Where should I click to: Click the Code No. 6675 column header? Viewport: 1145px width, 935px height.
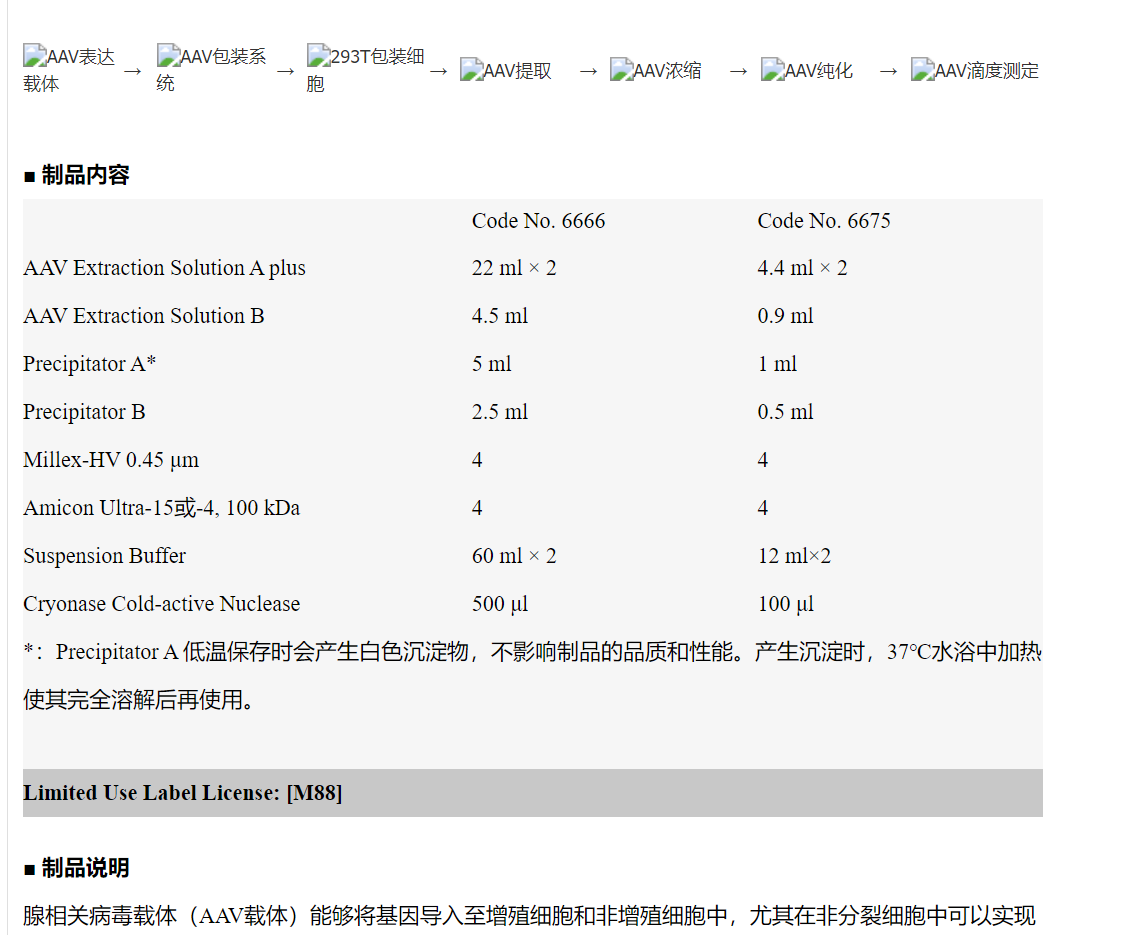823,221
